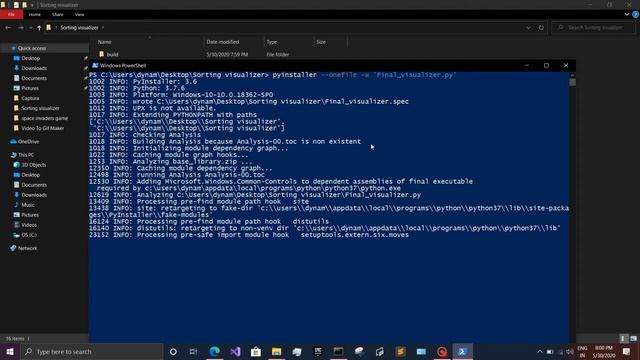
Task: Select This PC in navigation pane
Action: pos(26,155)
